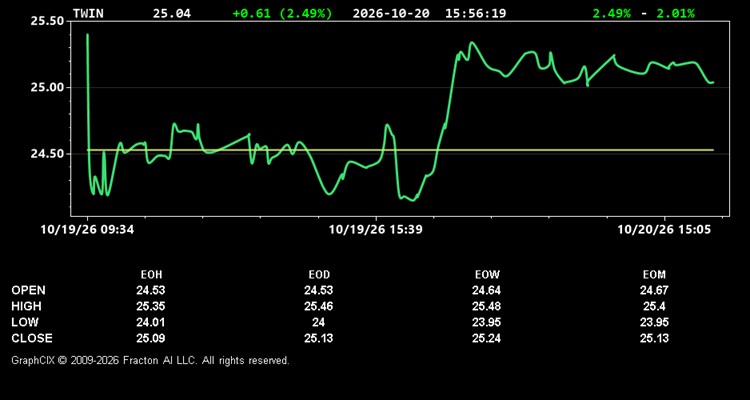Image resolution: width=750 pixels, height=400 pixels.
Task: Click the 15:56:19 timestamp
Action: click(475, 13)
